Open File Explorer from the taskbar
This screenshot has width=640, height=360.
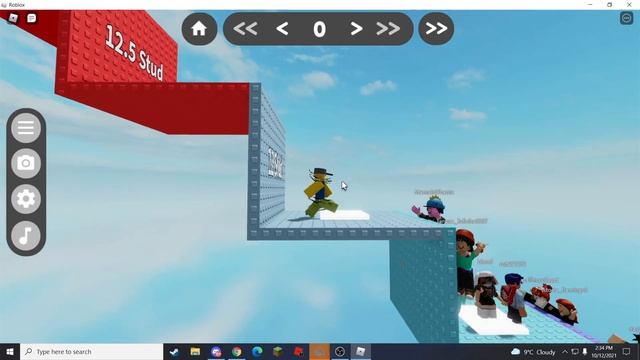[x=195, y=351]
